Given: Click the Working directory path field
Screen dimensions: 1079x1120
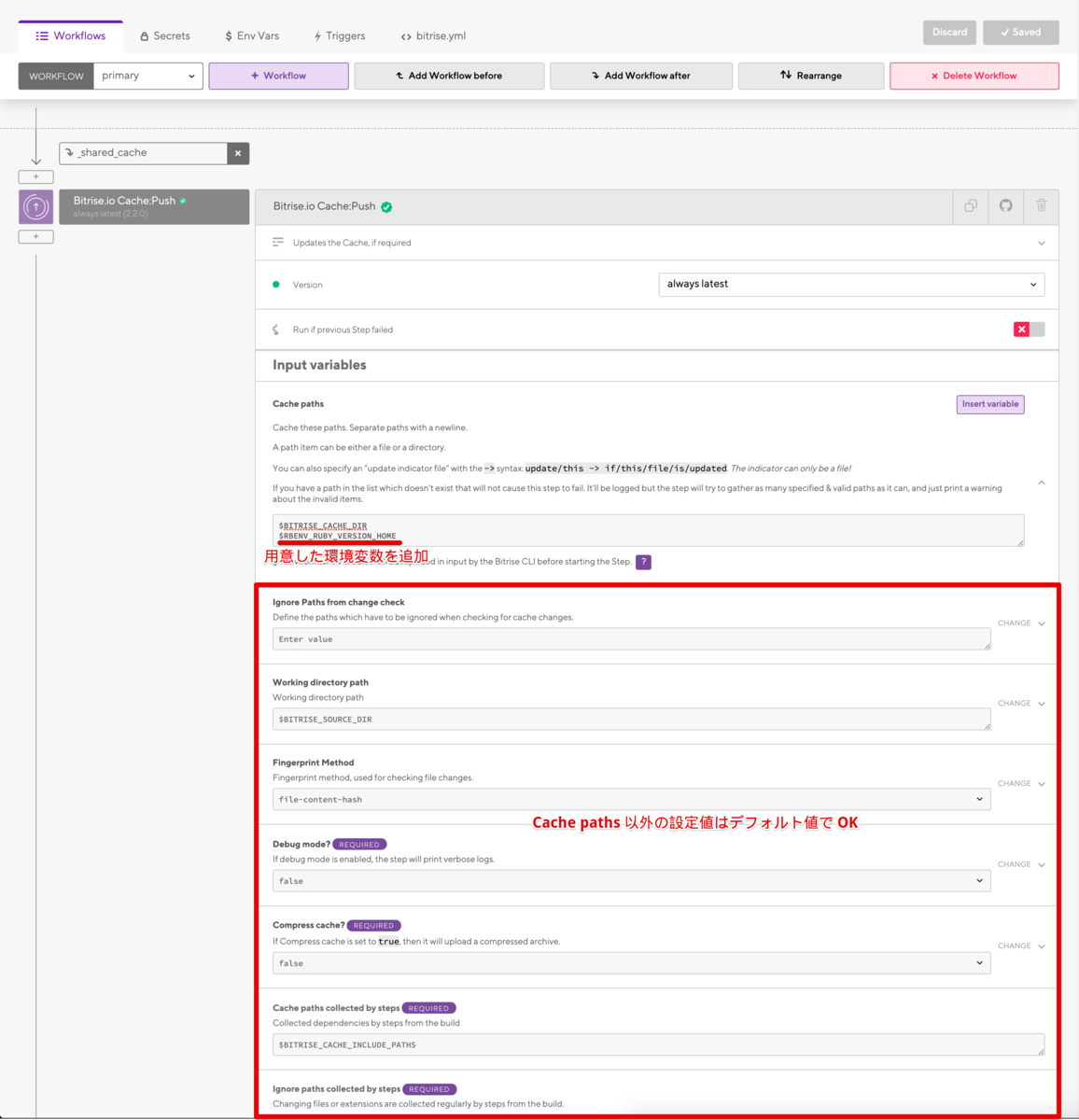Looking at the screenshot, I should tap(631, 720).
